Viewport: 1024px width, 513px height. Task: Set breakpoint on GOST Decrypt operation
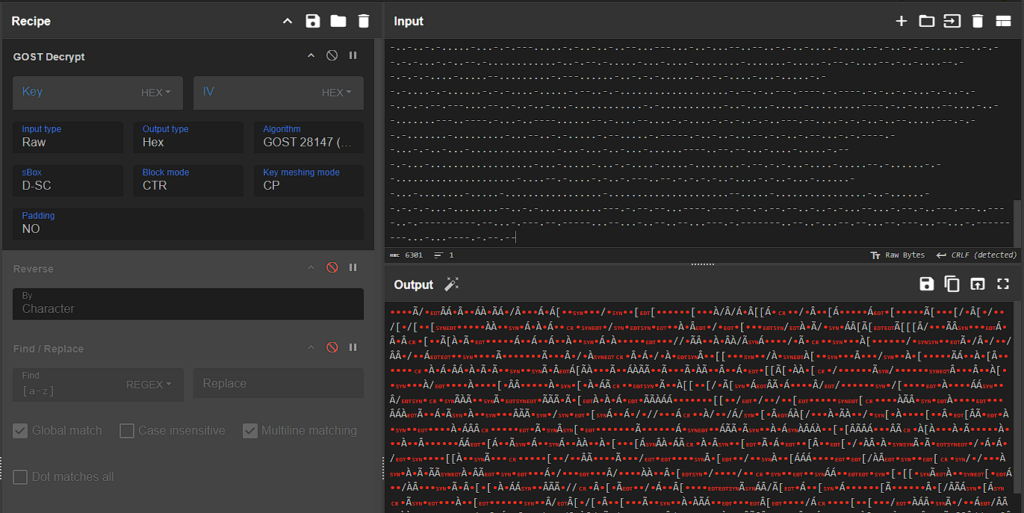[x=353, y=56]
